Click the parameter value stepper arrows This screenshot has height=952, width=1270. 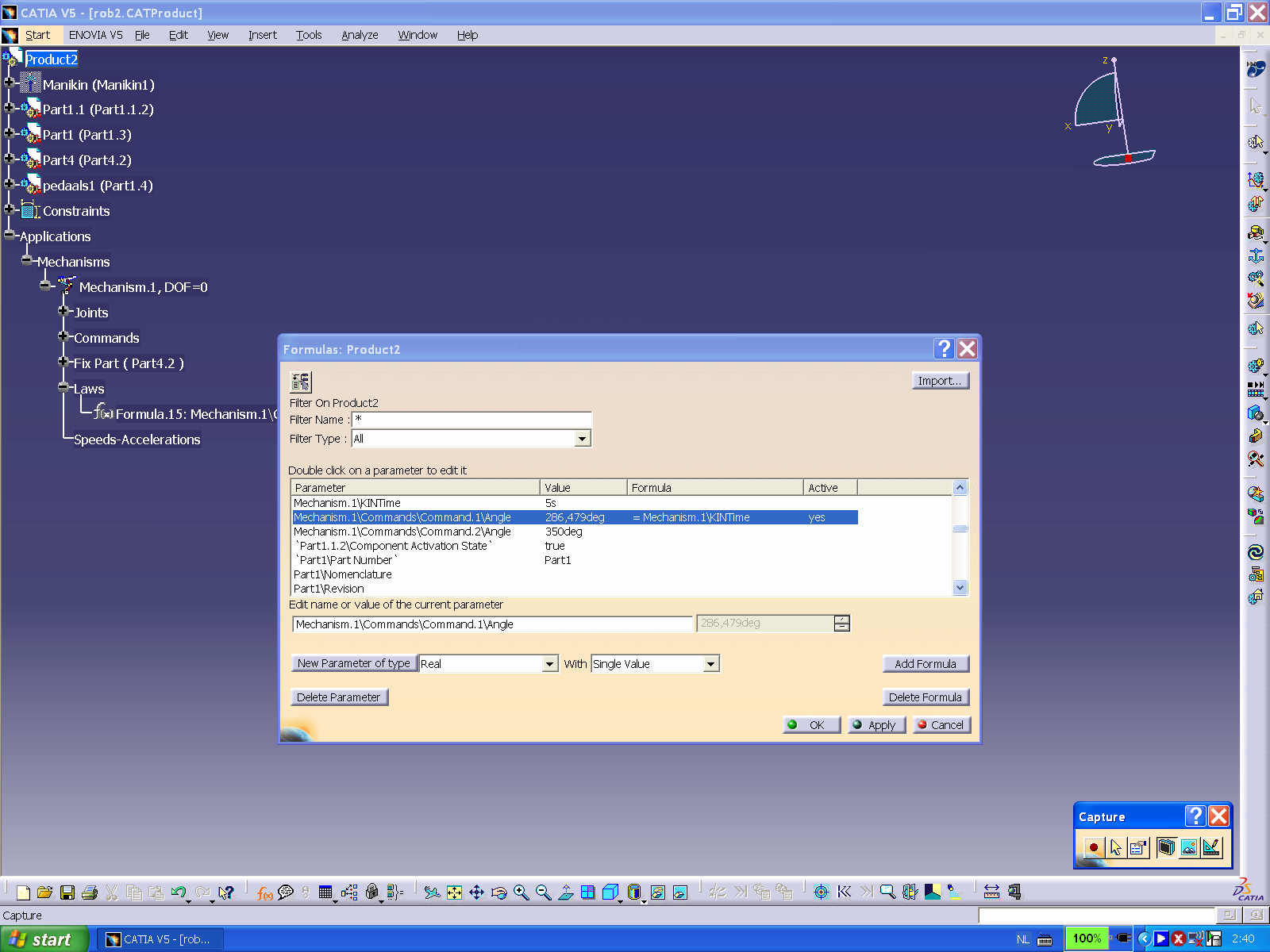coord(842,624)
